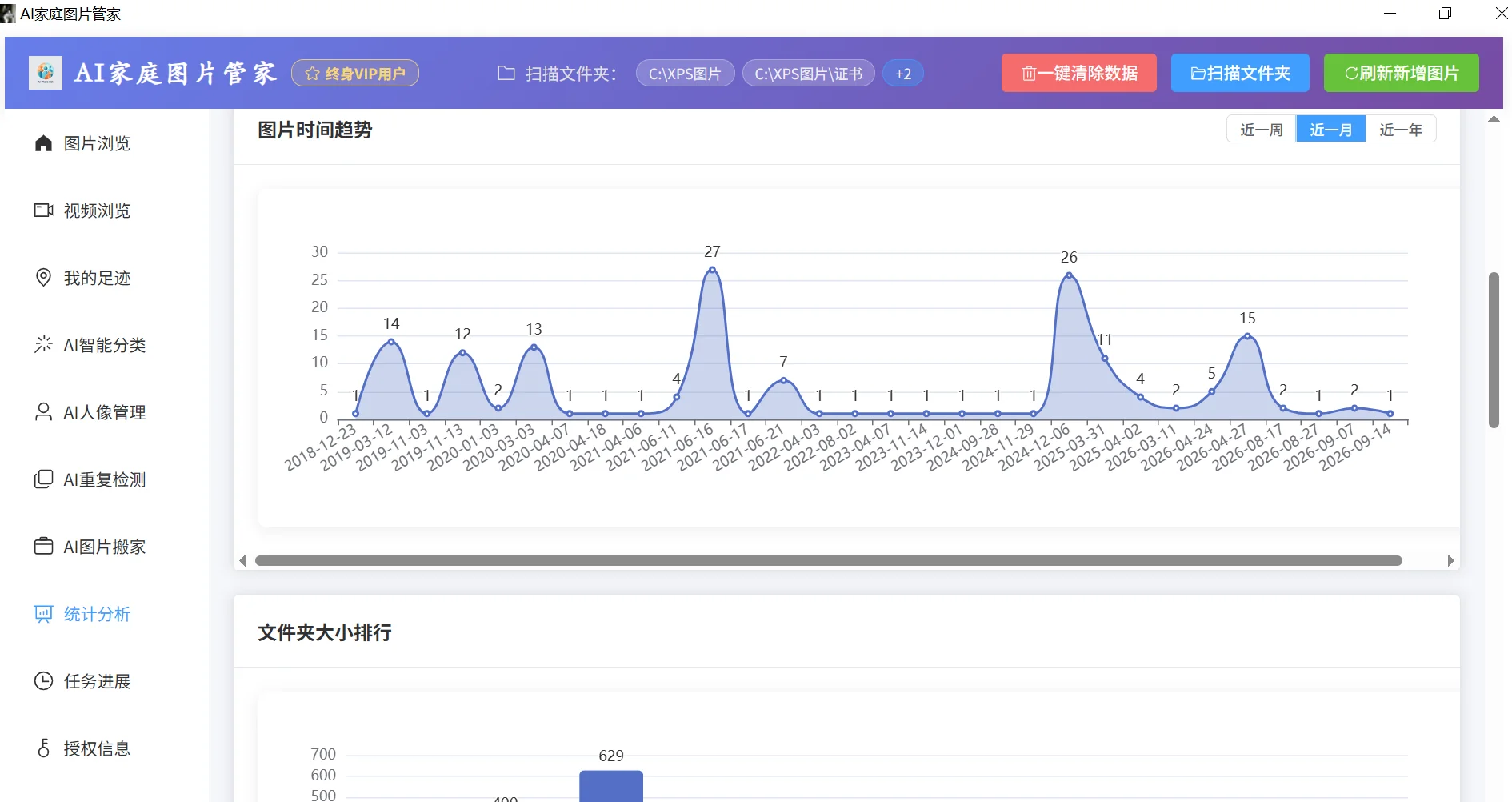The image size is (1512, 802).
Task: Open 授权信息 license icon
Action: coord(43,748)
